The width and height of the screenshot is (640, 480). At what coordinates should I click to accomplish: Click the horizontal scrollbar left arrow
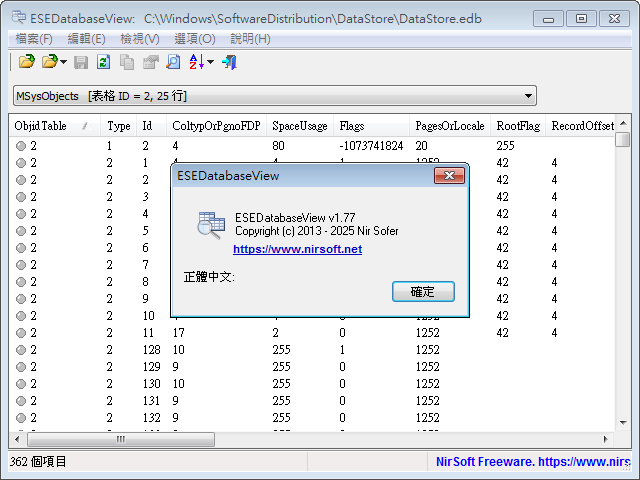(17, 439)
